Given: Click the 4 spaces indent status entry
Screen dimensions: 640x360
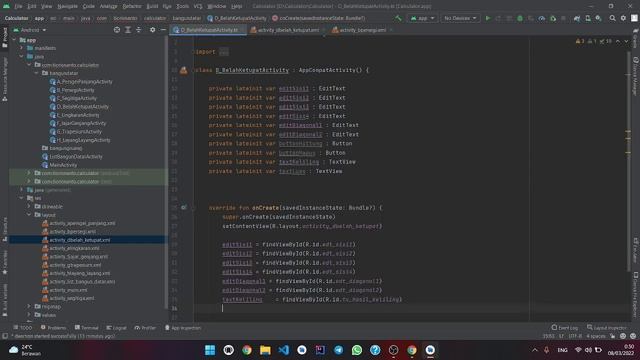Looking at the screenshot, I should [x=596, y=336].
